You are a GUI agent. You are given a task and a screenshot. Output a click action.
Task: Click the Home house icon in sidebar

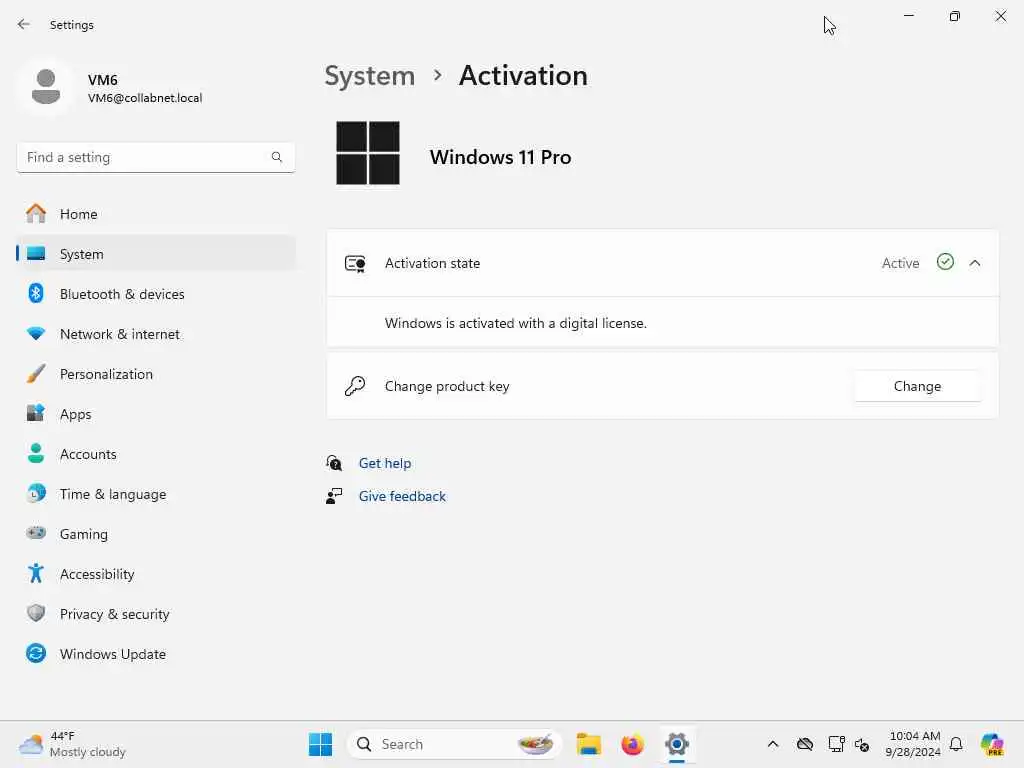pos(36,214)
